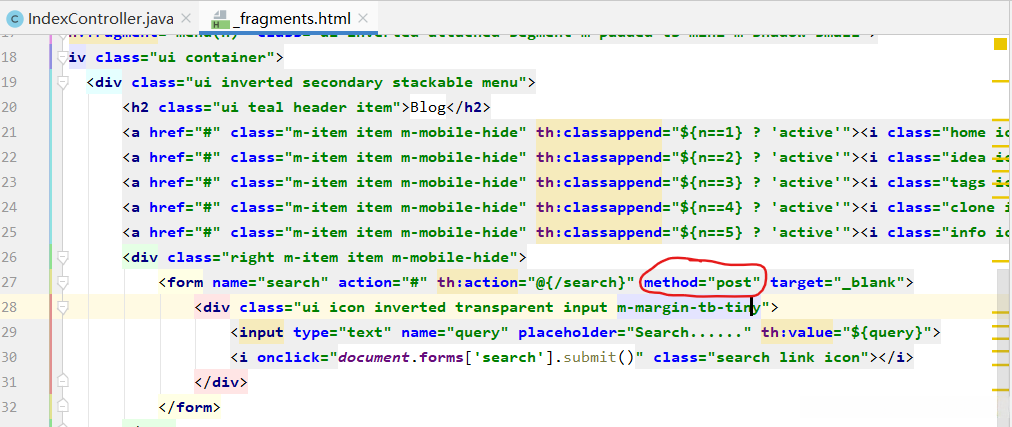The image size is (1012, 427).
Task: Click placeholder "Search......" value
Action: (689, 333)
